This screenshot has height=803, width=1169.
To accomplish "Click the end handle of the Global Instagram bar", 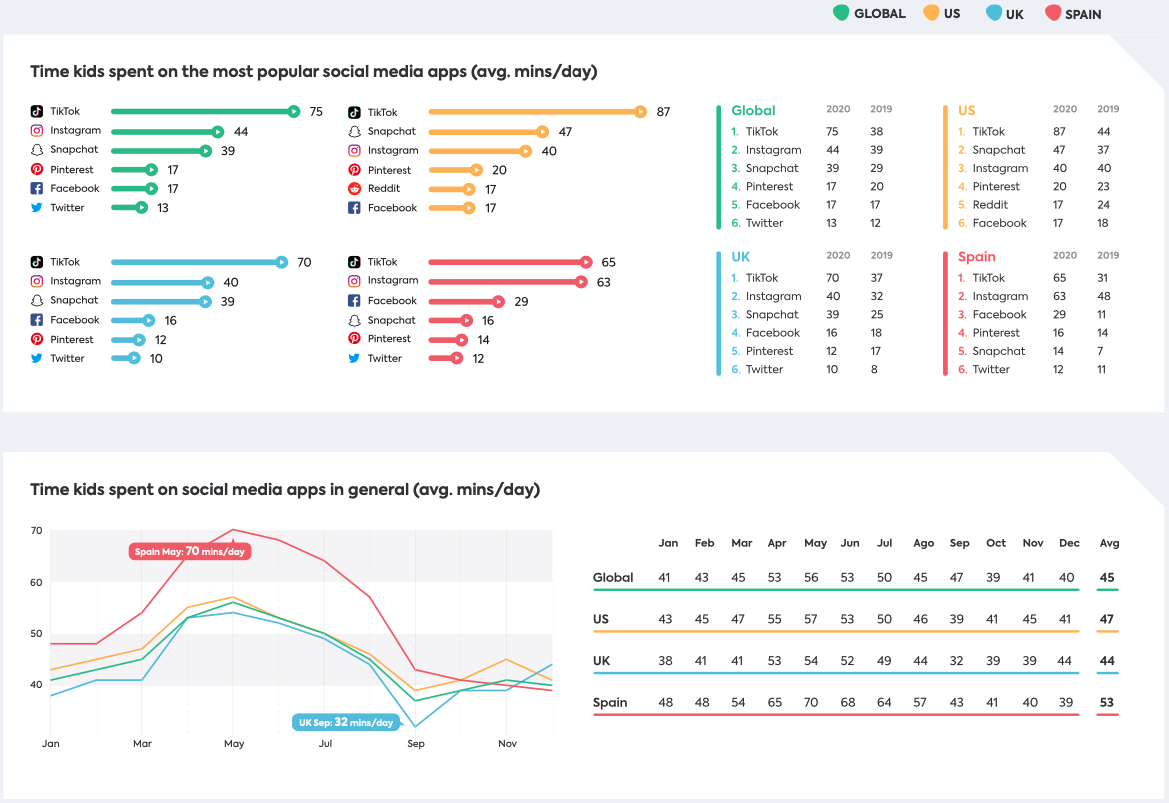I will pos(218,131).
